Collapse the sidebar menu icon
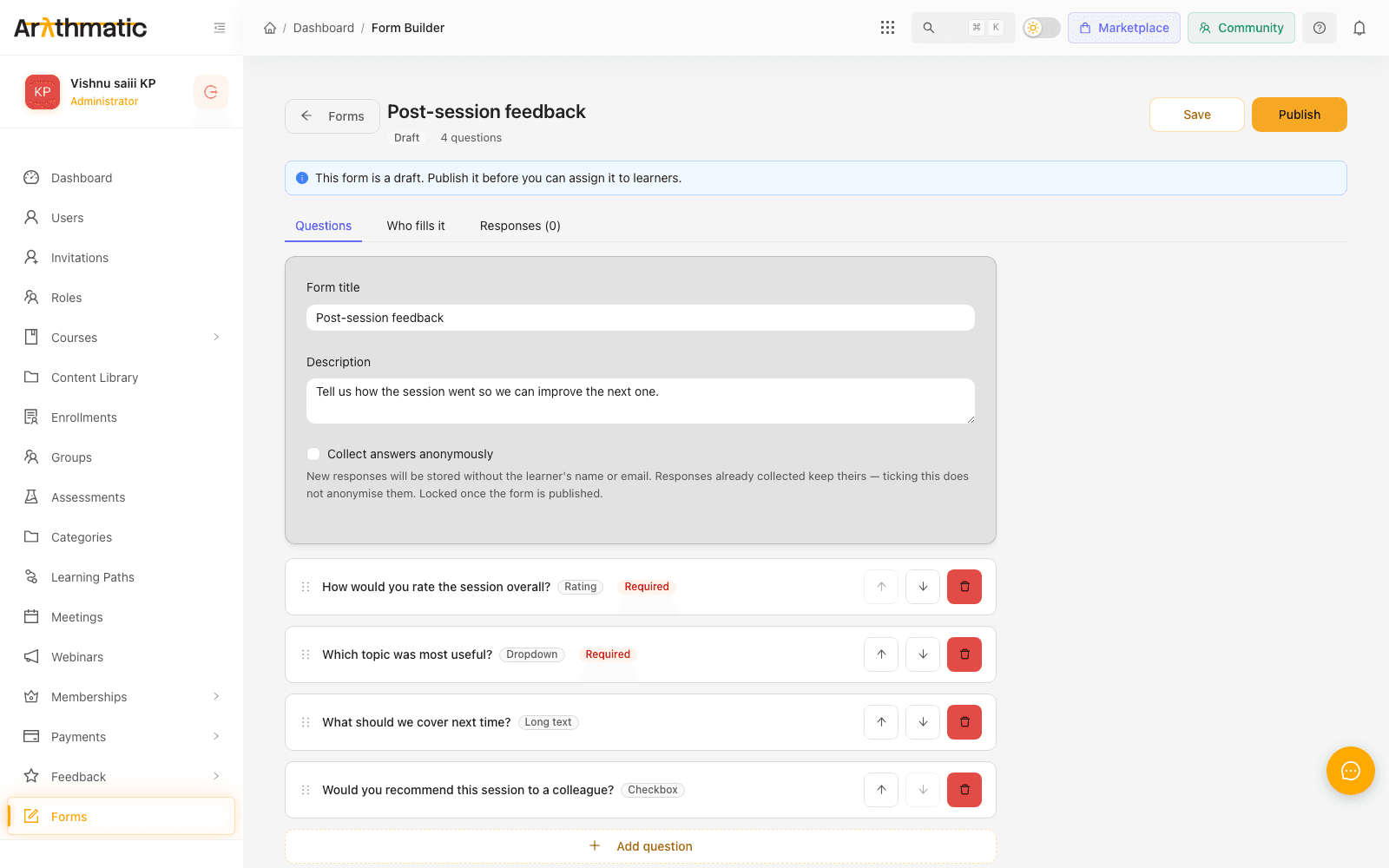The height and width of the screenshot is (868, 1389). click(220, 28)
